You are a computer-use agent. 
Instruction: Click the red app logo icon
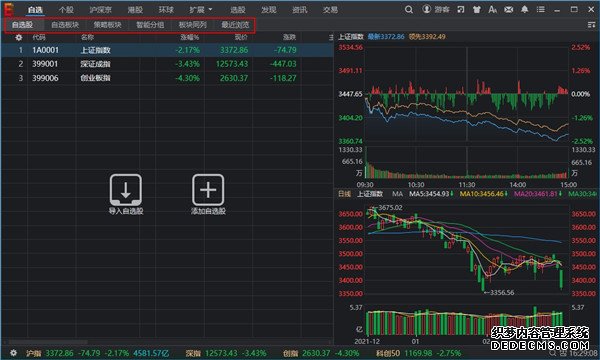(8, 9)
